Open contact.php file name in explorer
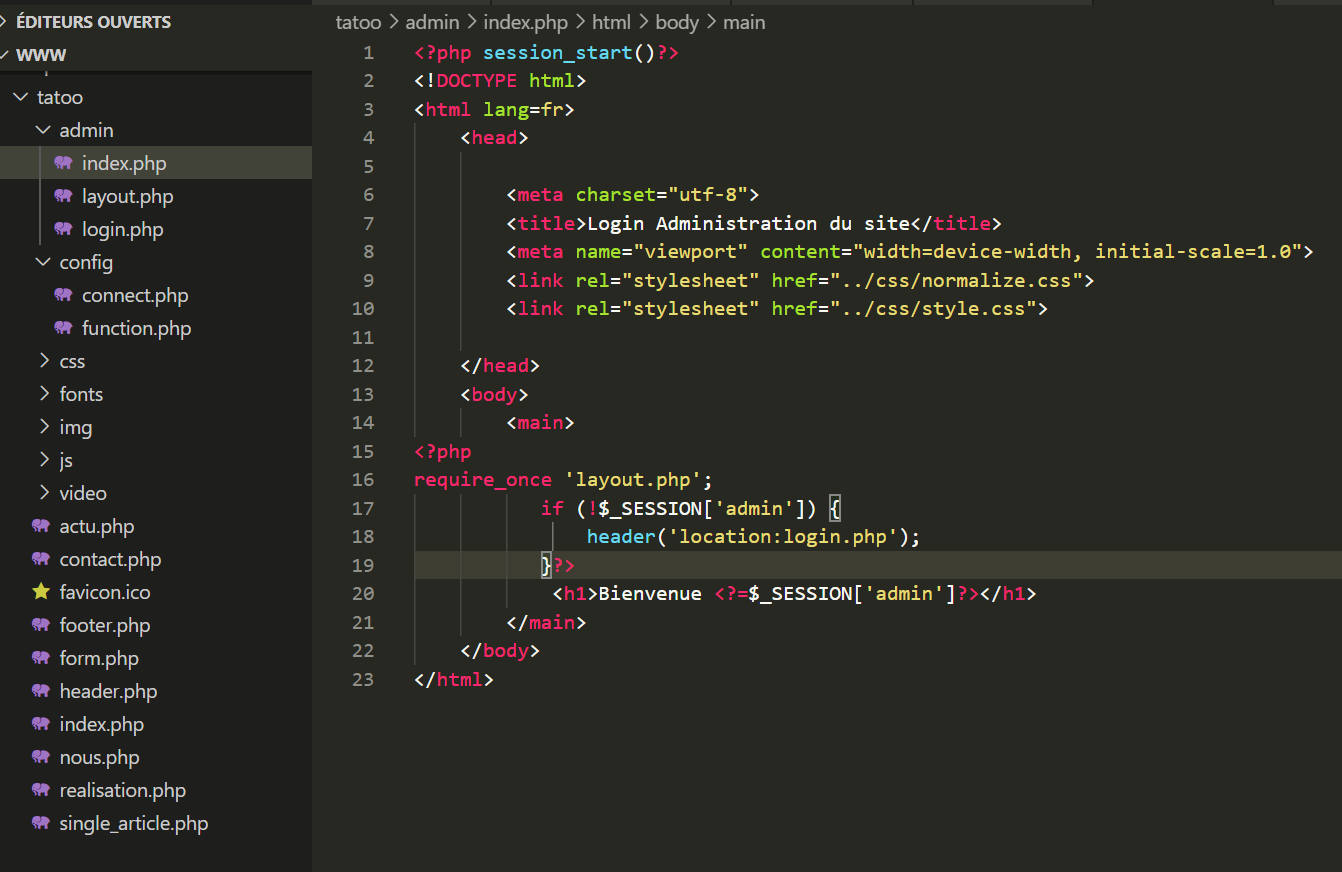The width and height of the screenshot is (1342, 872). [110, 559]
